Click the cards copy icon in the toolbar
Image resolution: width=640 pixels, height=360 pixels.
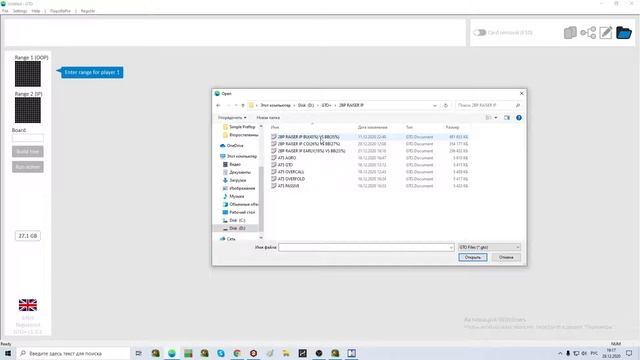point(570,33)
